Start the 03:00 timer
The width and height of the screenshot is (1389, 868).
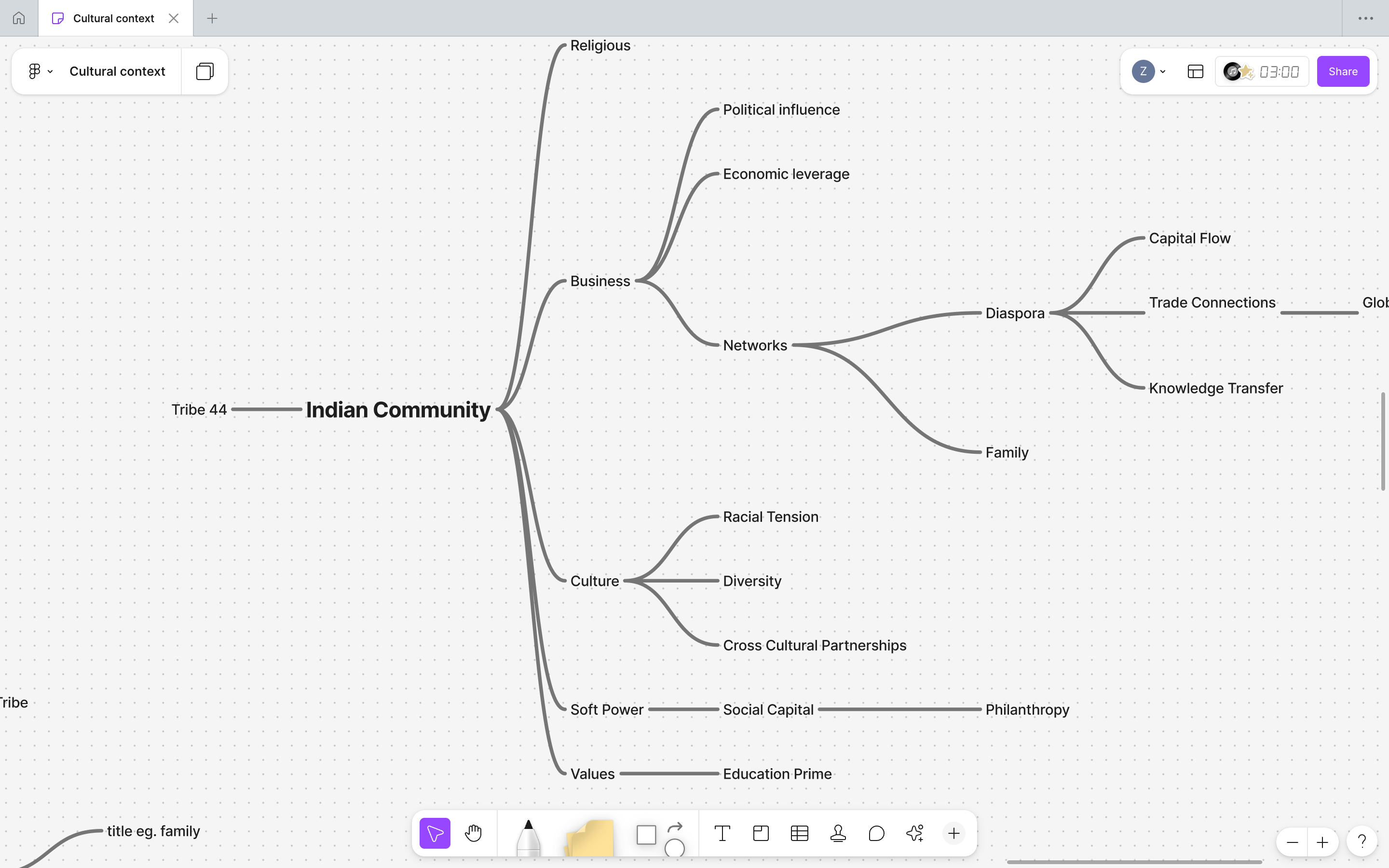click(x=1278, y=71)
